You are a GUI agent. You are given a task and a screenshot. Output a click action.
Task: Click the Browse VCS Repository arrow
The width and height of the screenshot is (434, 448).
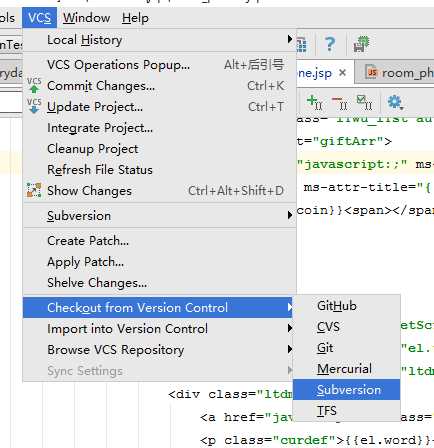tap(289, 350)
